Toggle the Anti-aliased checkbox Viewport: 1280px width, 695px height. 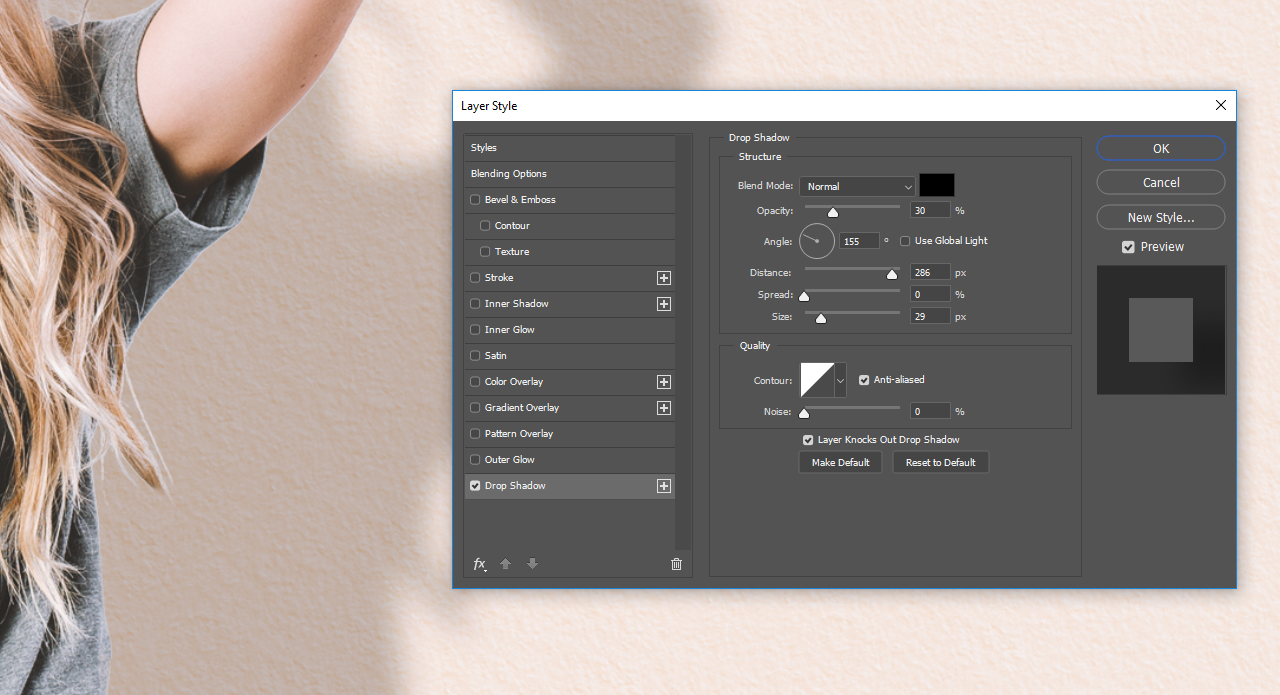[x=864, y=380]
